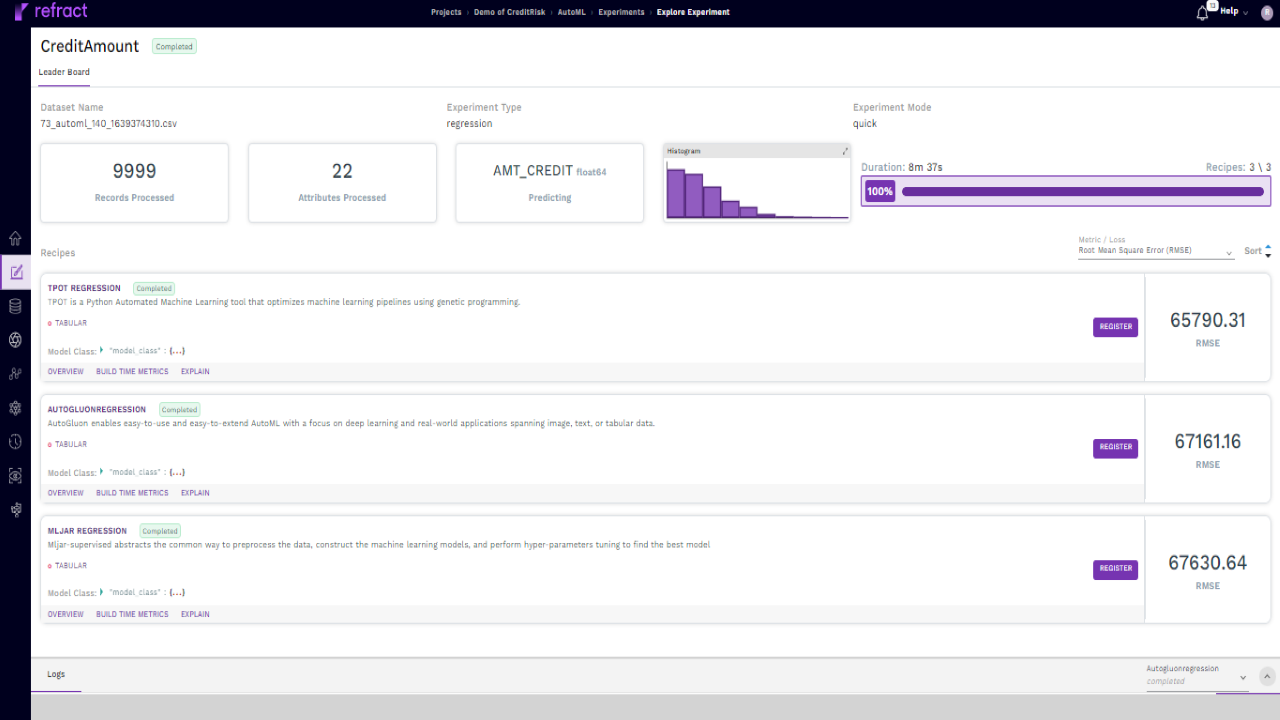This screenshot has height=720, width=1280.
Task: Open the Datasets database icon
Action: coord(14,305)
